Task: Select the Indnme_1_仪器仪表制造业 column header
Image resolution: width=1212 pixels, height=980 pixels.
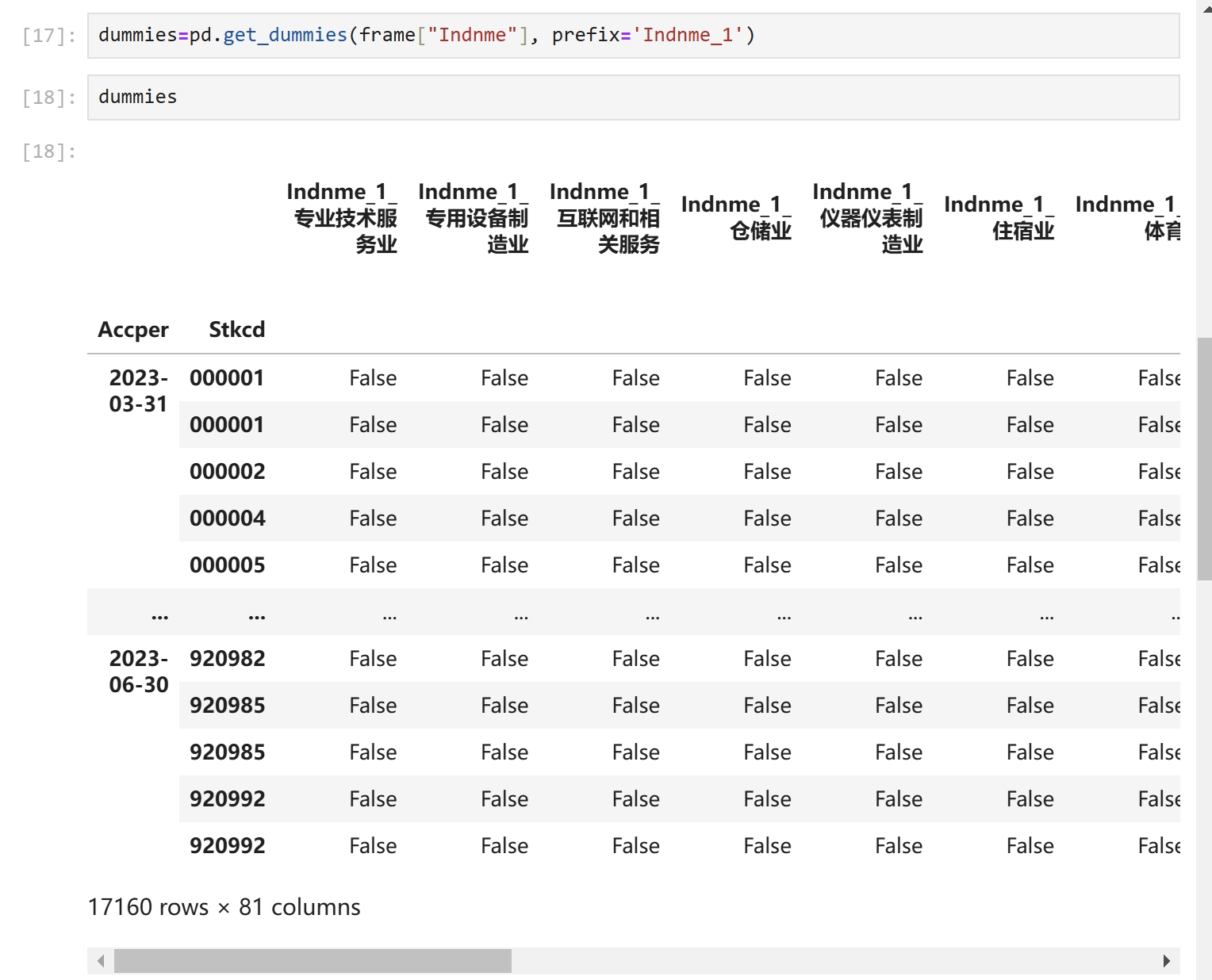Action: (x=868, y=217)
